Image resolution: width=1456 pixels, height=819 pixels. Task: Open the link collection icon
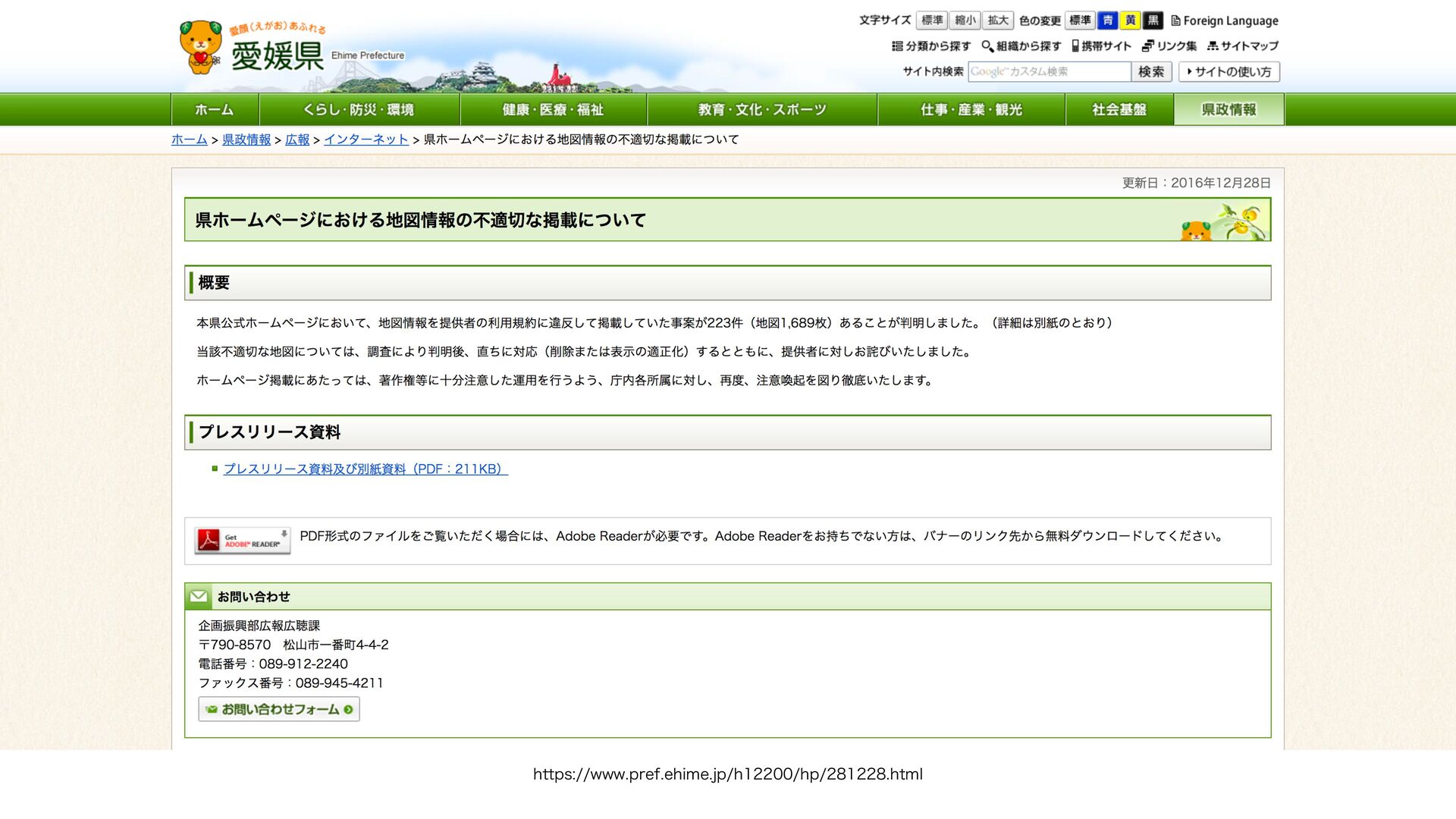pos(1148,45)
